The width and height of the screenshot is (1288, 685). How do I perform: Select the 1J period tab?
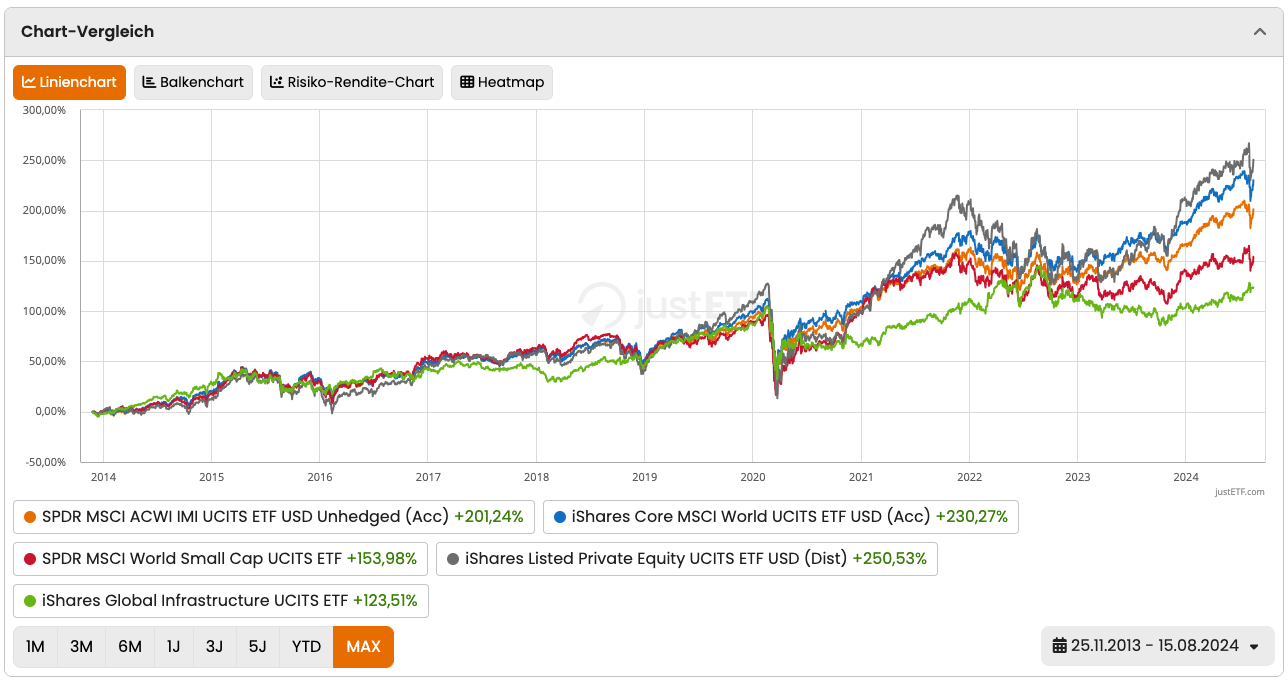point(172,647)
